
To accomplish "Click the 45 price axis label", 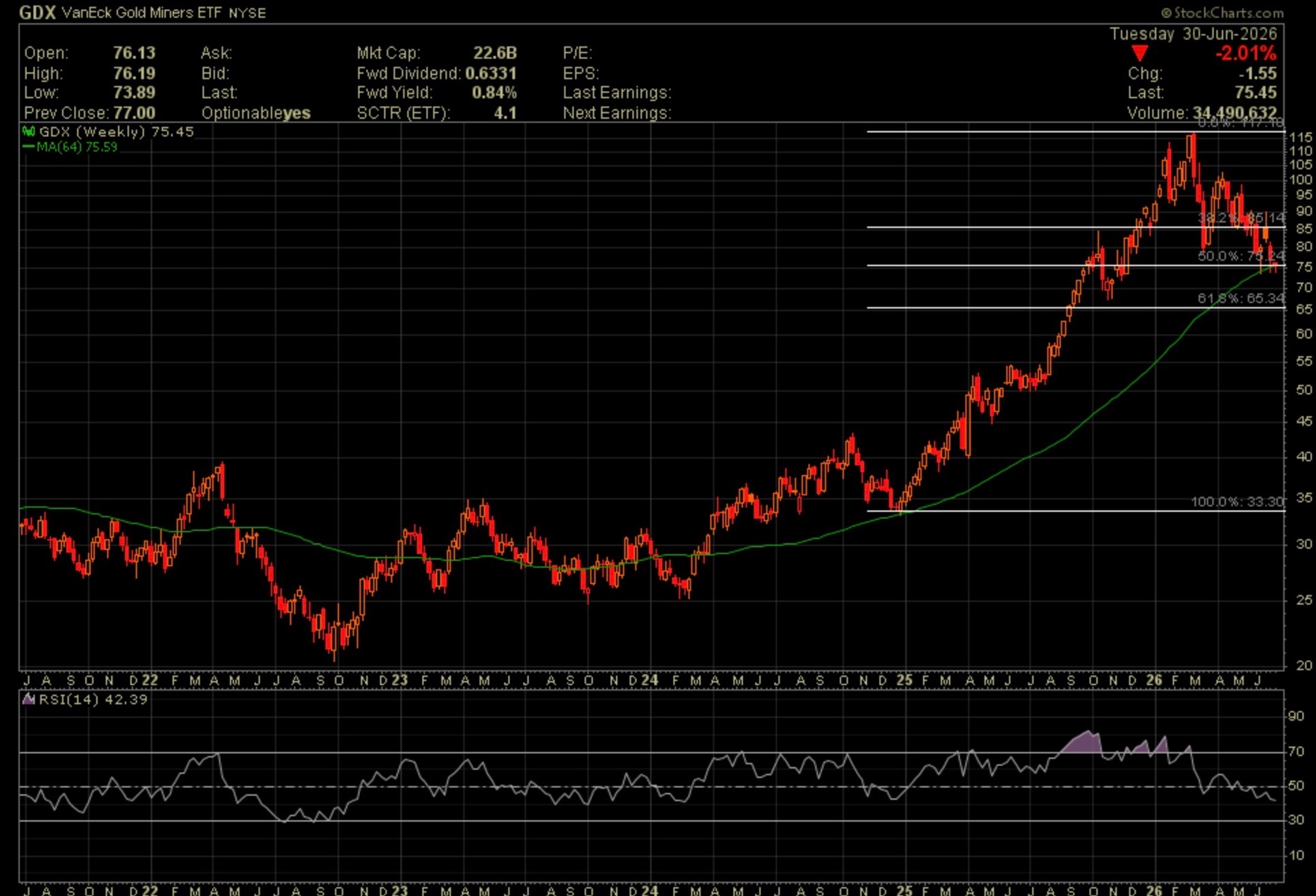I will (x=1304, y=421).
